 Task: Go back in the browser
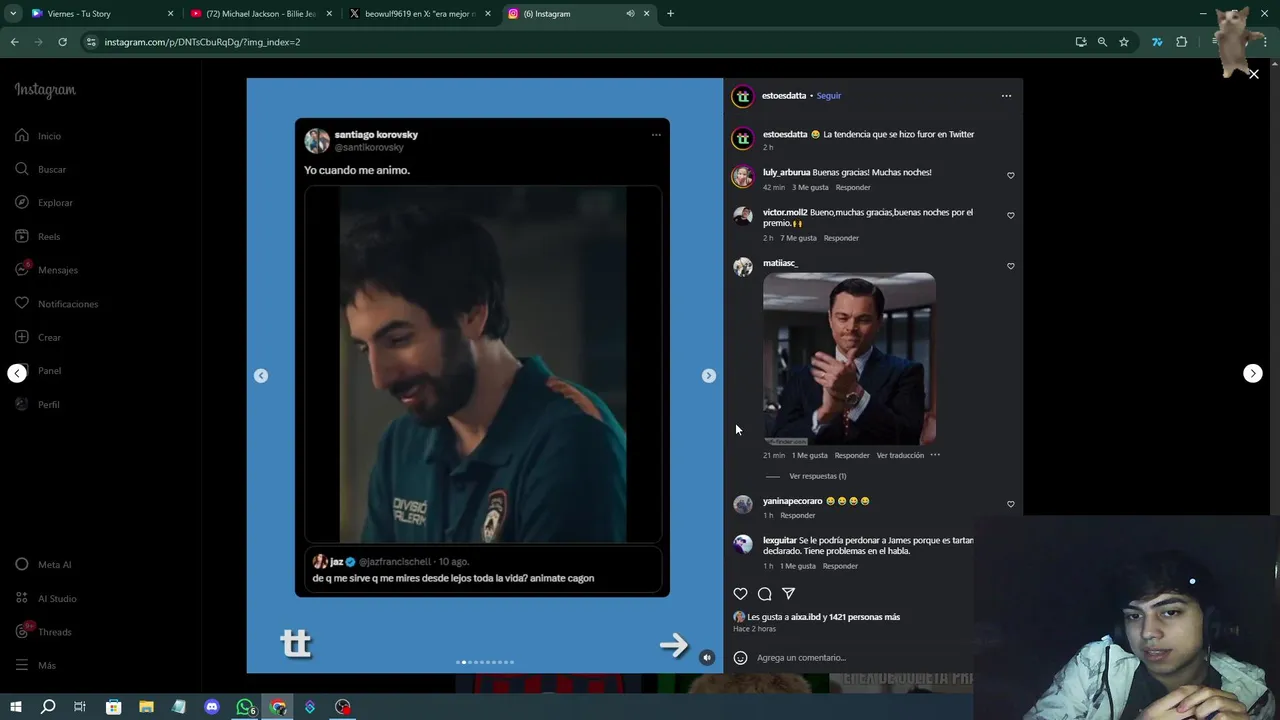click(14, 42)
